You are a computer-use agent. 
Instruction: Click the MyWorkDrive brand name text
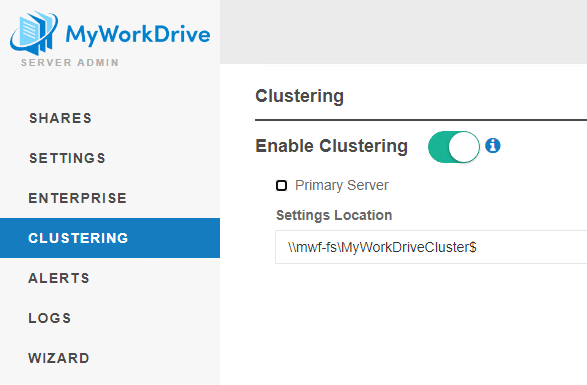pyautogui.click(x=138, y=35)
